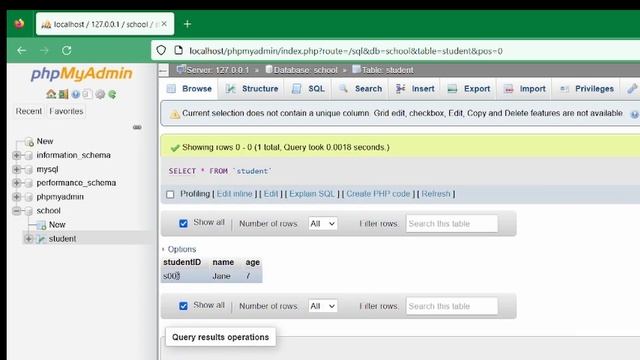Image resolution: width=640 pixels, height=360 pixels.
Task: Focus the Filter rows box above results
Action: tap(452, 224)
